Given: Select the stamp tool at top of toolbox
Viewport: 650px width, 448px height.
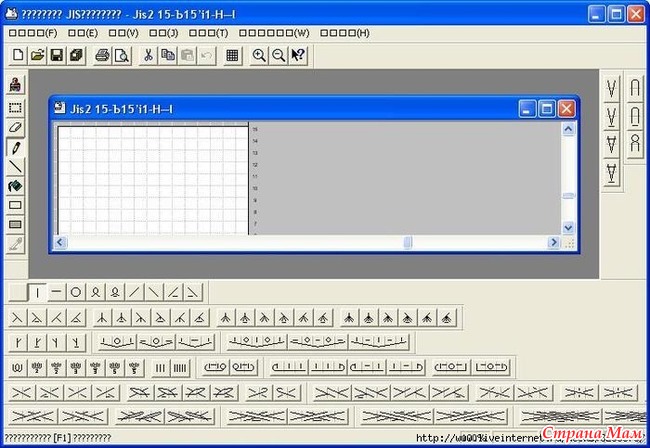Looking at the screenshot, I should tap(15, 85).
